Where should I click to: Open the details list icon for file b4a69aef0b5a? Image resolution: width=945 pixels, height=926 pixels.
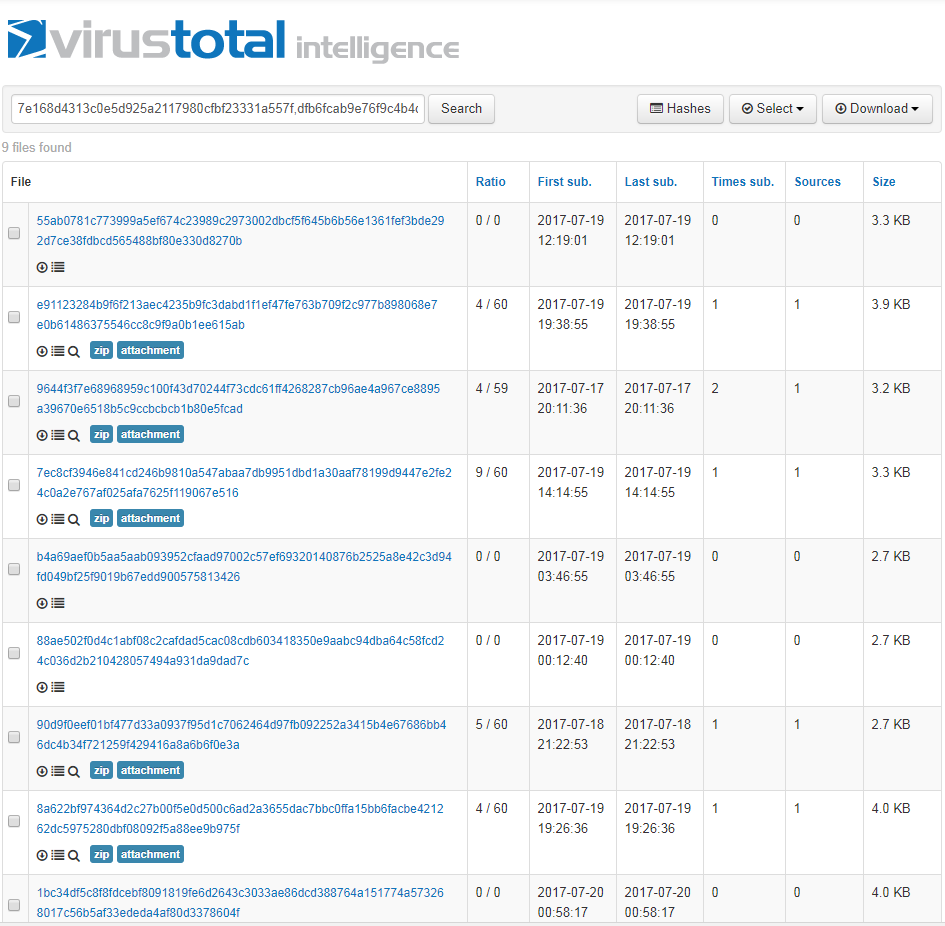tap(58, 603)
